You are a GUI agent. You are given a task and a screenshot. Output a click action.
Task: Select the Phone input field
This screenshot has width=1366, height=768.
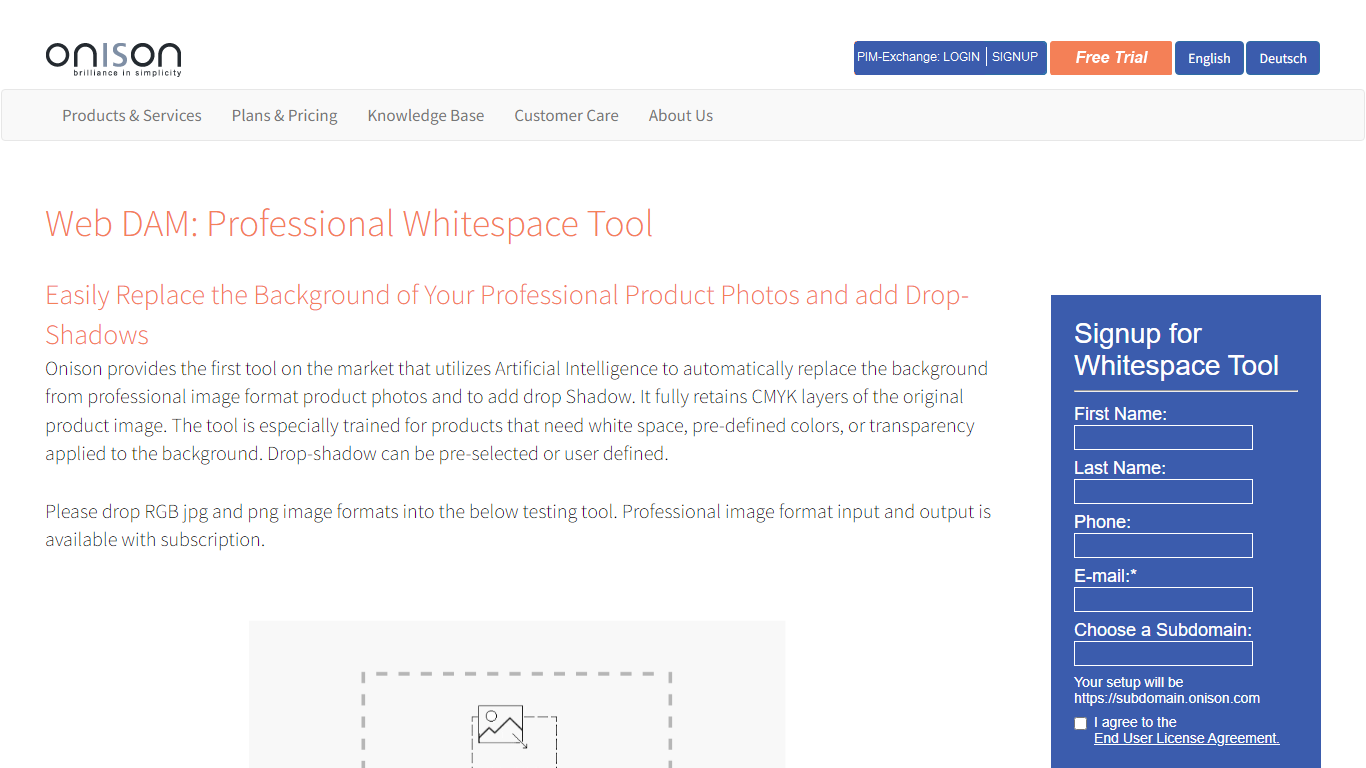[x=1162, y=546]
